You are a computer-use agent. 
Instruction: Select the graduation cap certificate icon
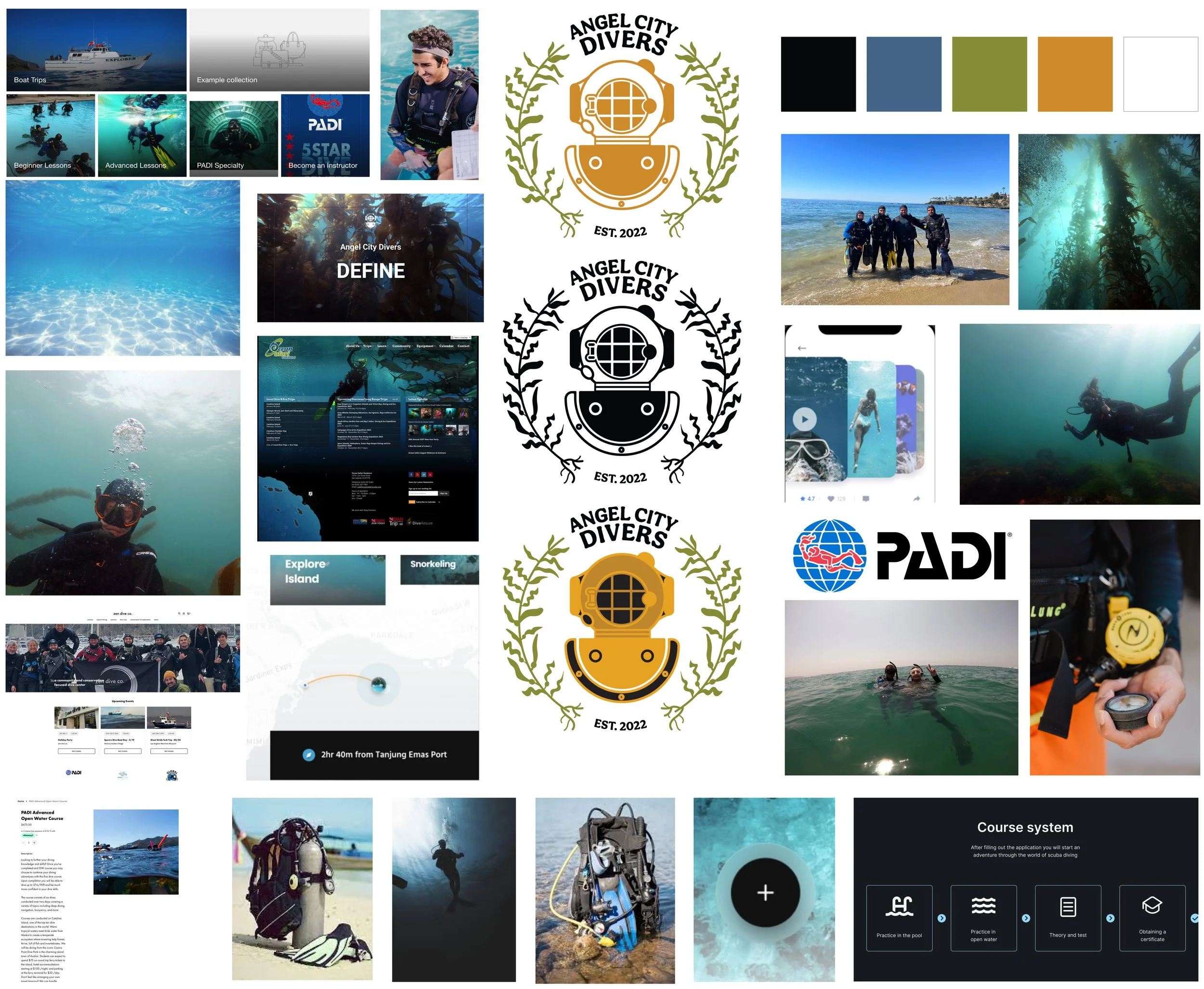pyautogui.click(x=1152, y=906)
